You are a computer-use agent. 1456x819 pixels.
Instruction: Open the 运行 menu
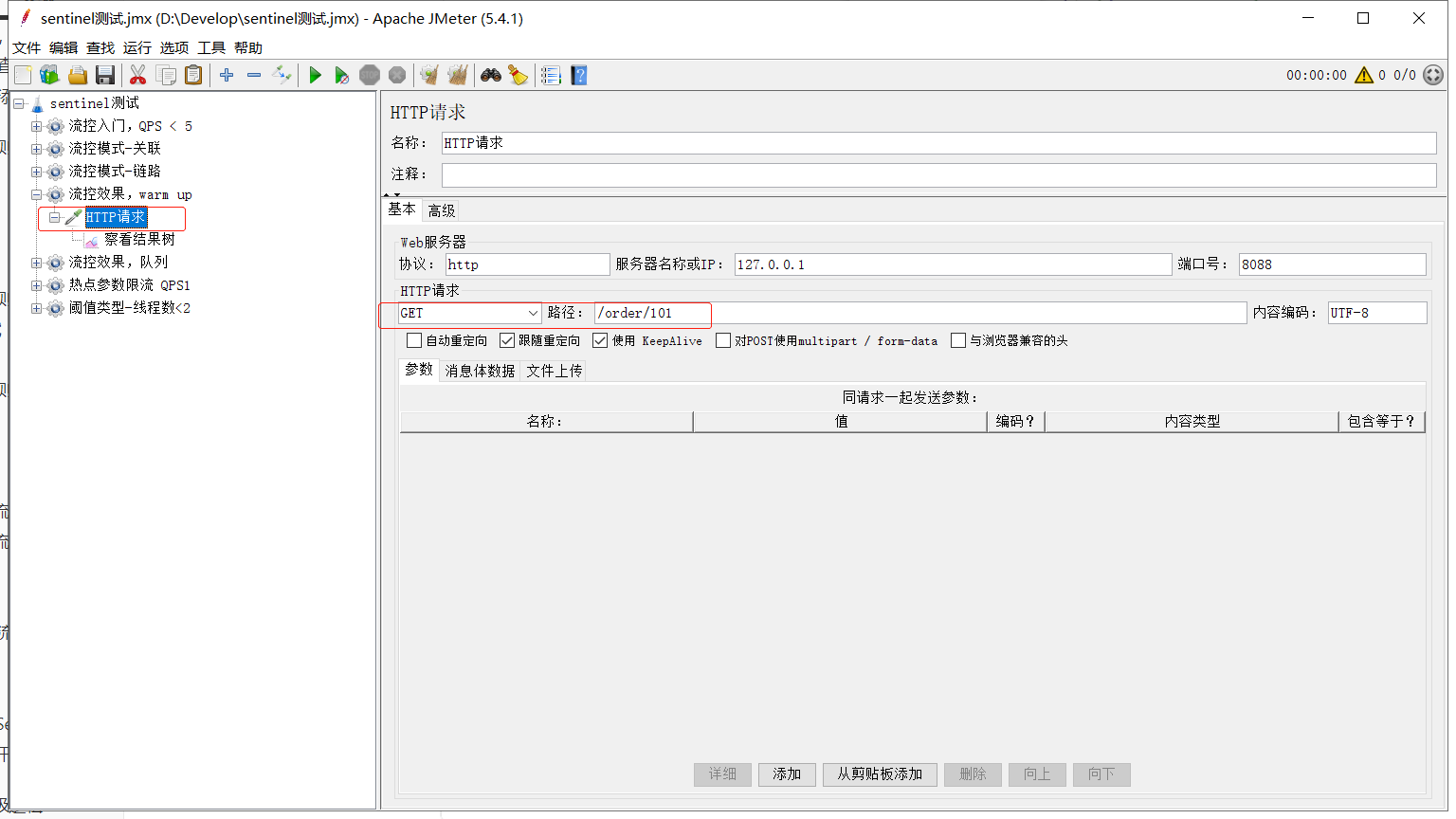(137, 47)
